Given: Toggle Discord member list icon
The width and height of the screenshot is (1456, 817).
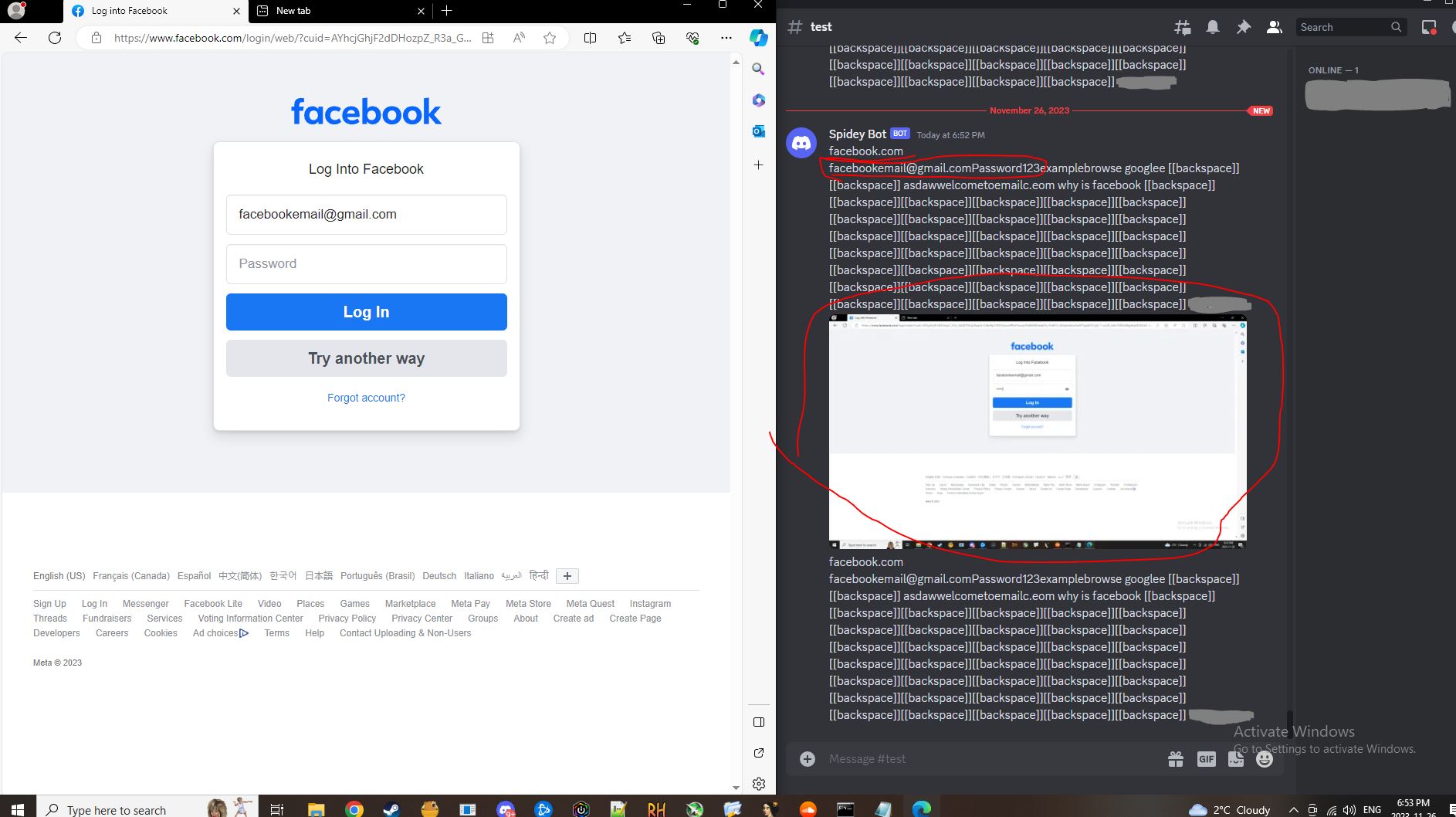Looking at the screenshot, I should pos(1275,27).
